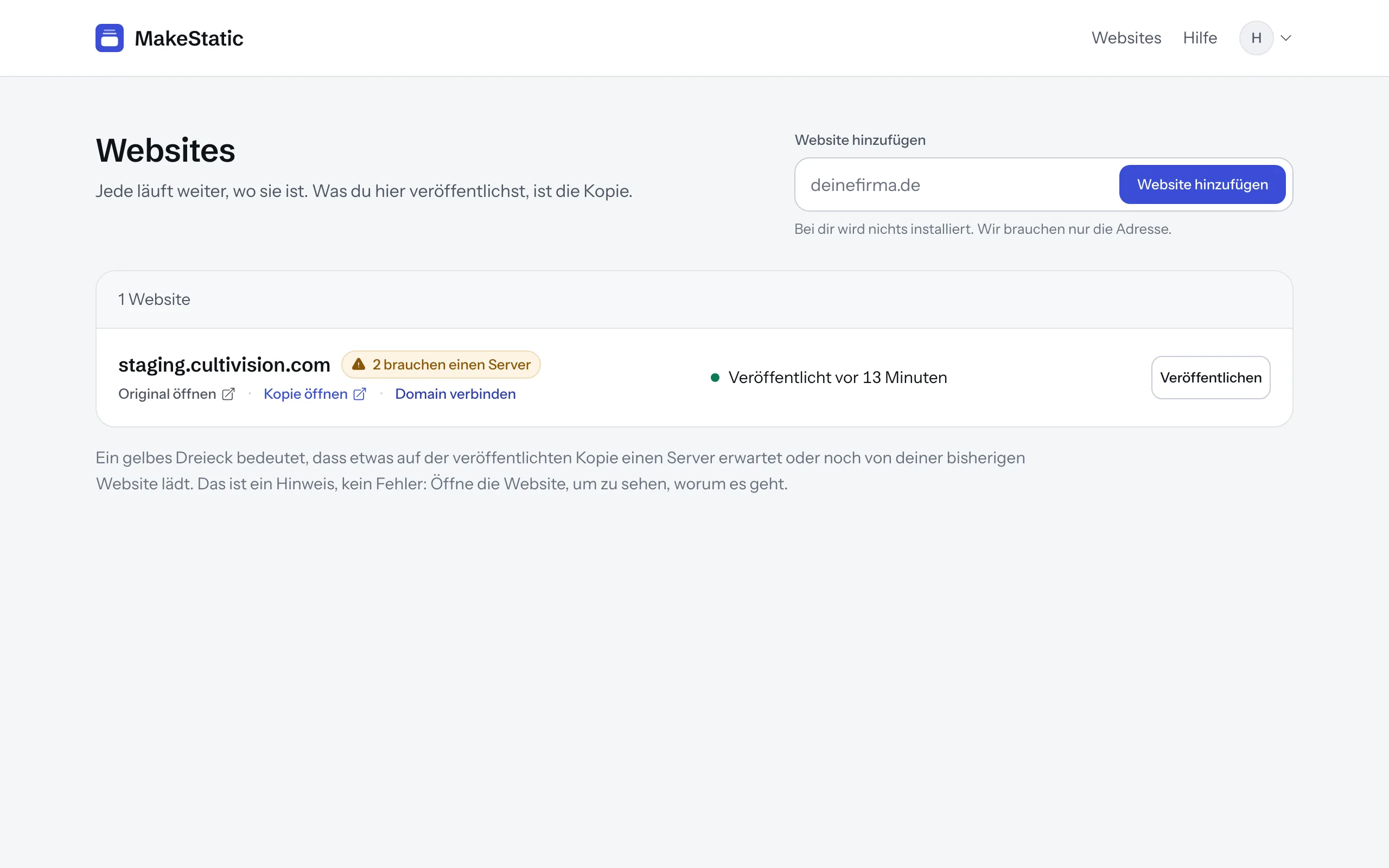
Task: Click the H user avatar
Action: (1256, 38)
